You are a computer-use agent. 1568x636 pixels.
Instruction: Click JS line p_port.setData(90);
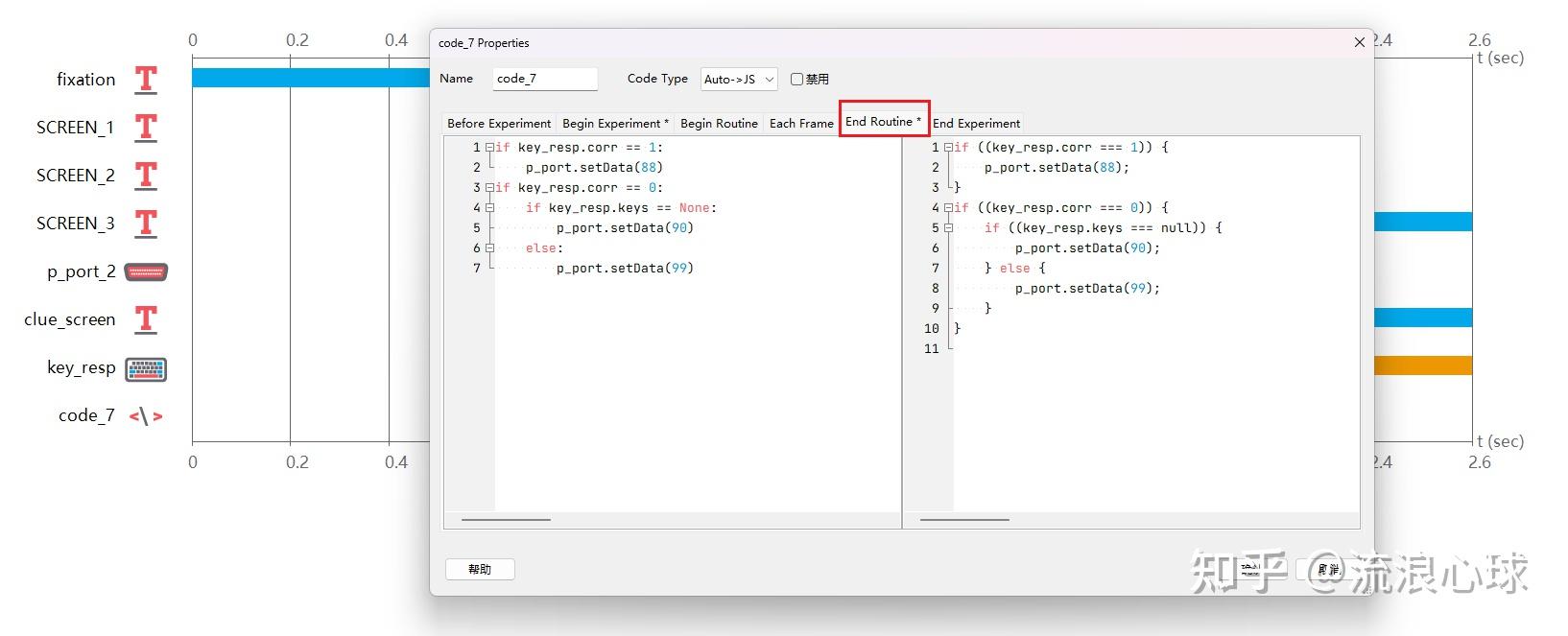coord(1087,248)
